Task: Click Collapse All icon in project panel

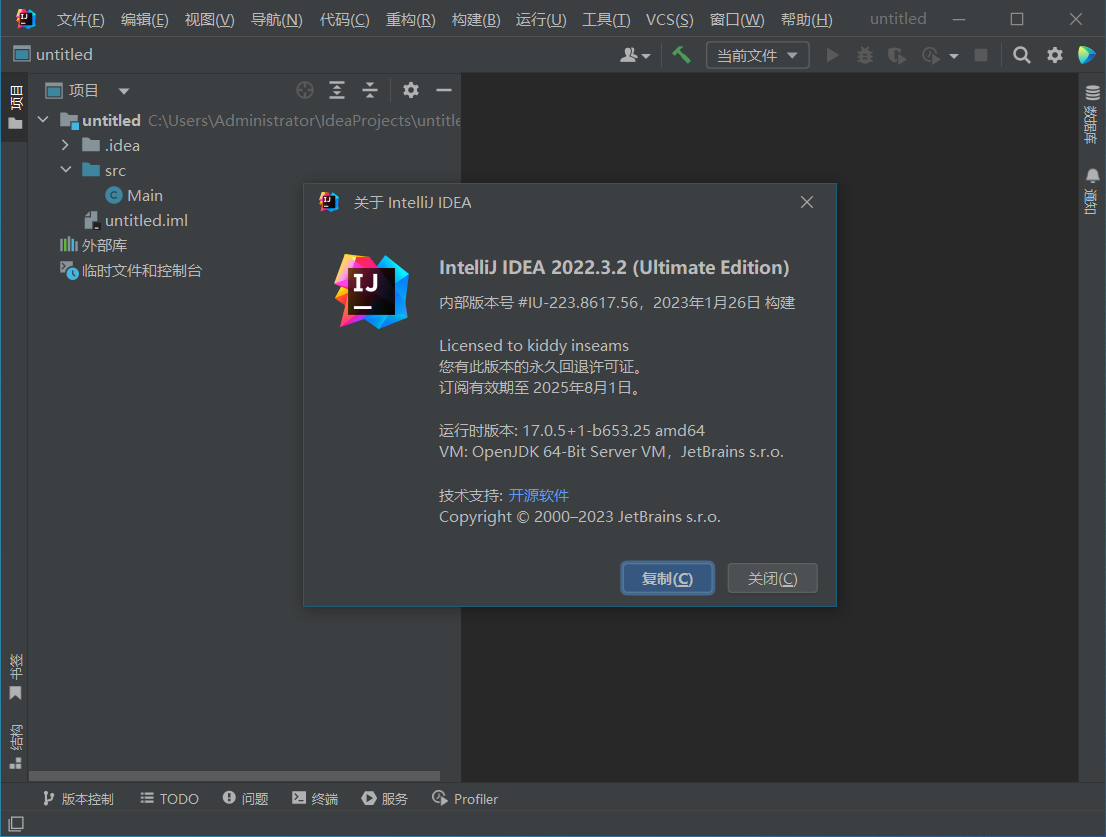Action: point(370,90)
